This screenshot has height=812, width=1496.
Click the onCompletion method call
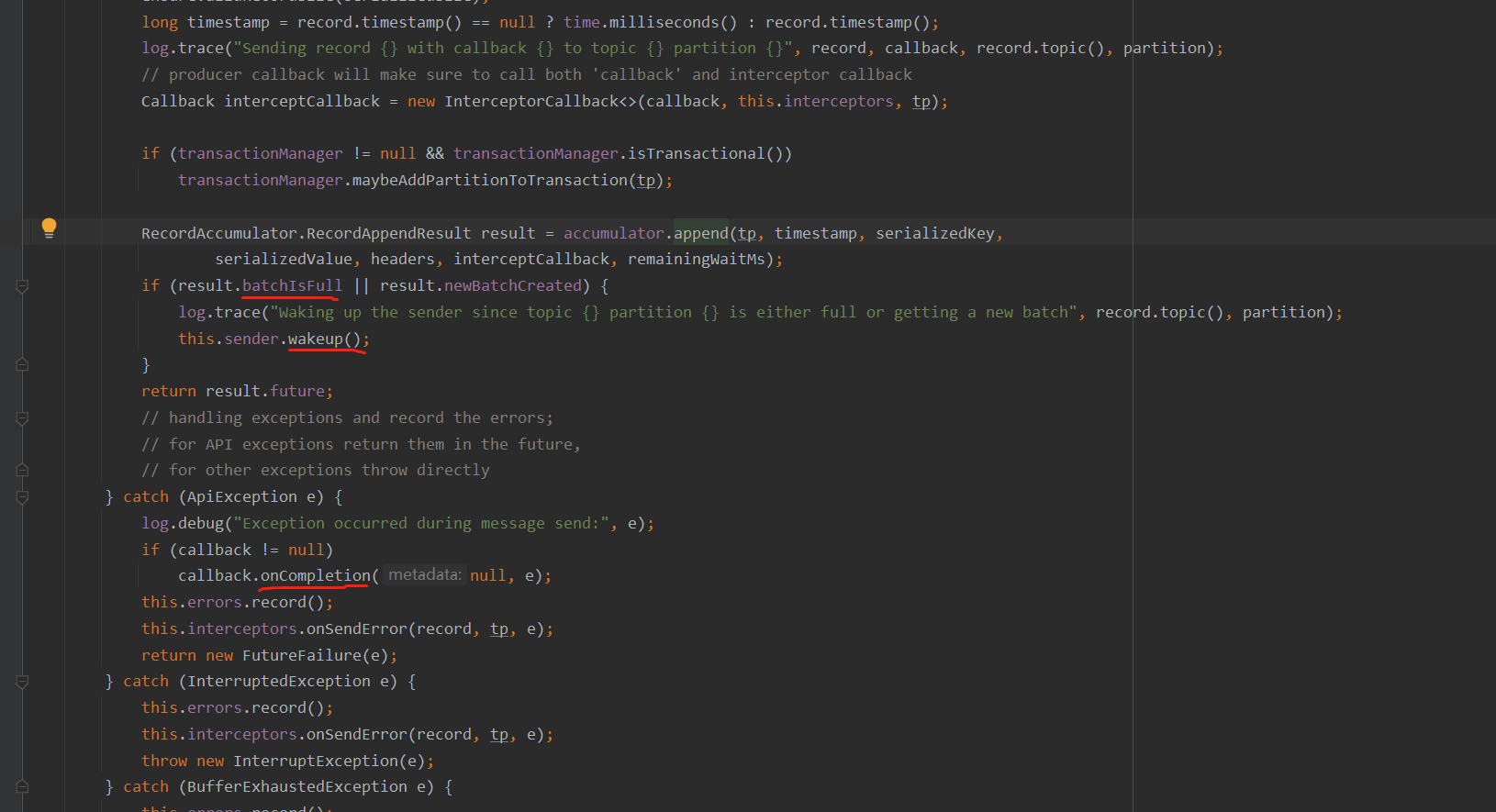[315, 576]
